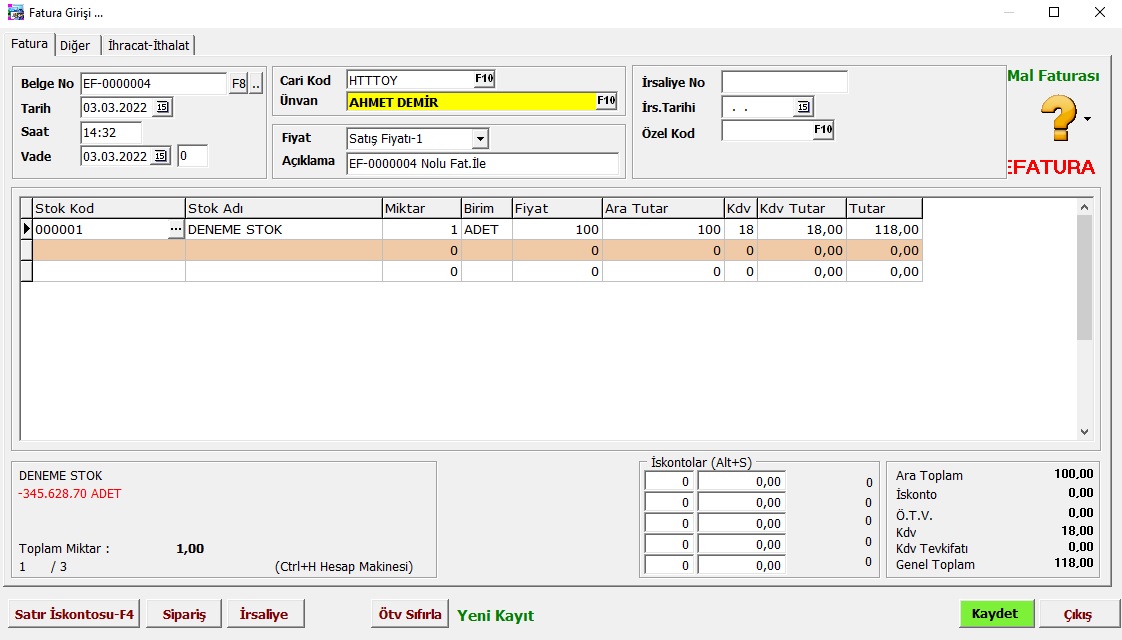Click F10 lookup button beside Cari Kod
This screenshot has height=640, width=1122.
484,79
